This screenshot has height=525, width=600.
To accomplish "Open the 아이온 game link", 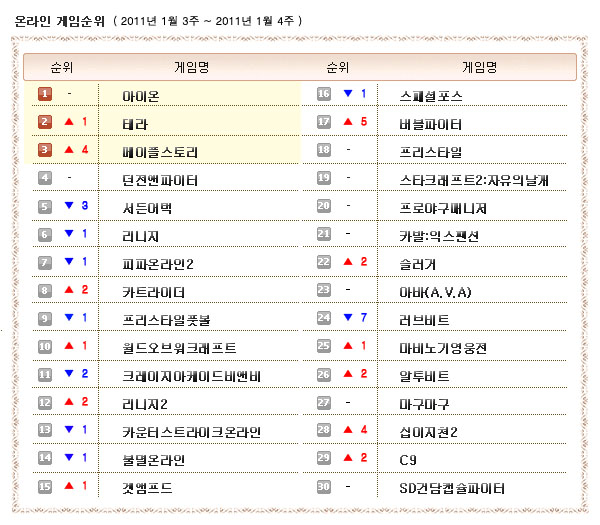I will (140, 96).
